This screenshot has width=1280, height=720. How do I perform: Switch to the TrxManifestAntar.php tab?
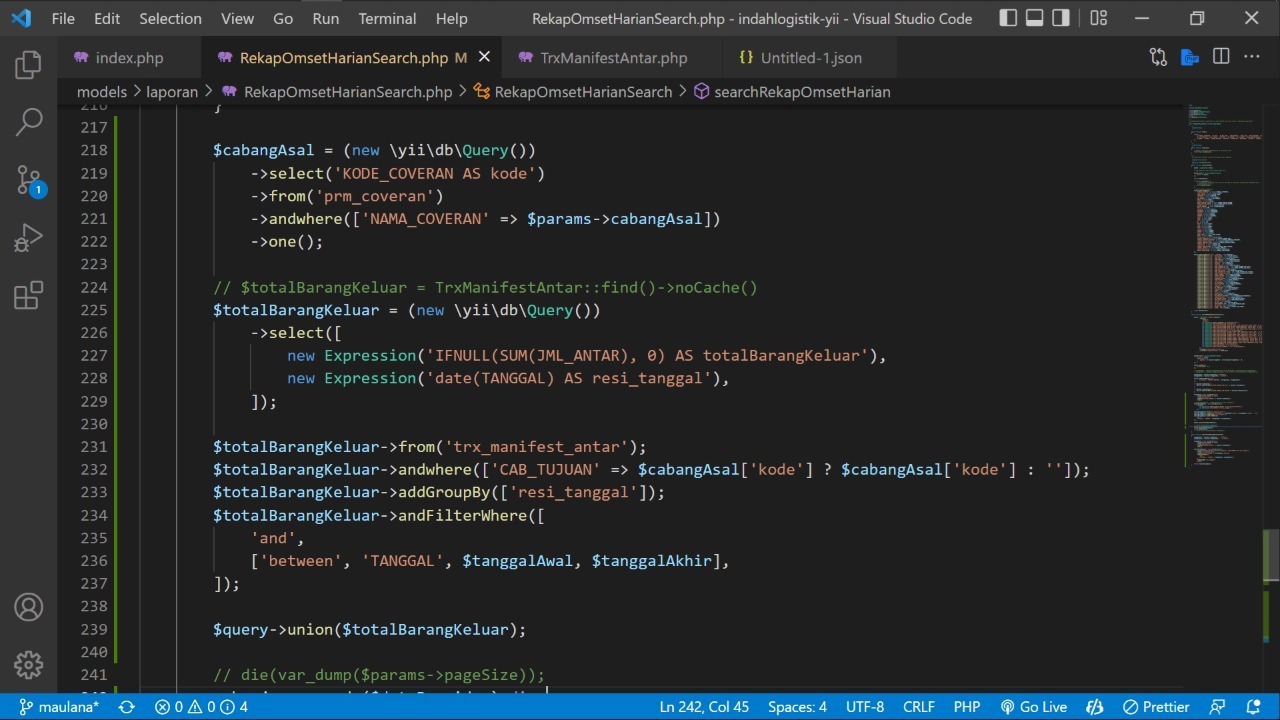pyautogui.click(x=613, y=58)
